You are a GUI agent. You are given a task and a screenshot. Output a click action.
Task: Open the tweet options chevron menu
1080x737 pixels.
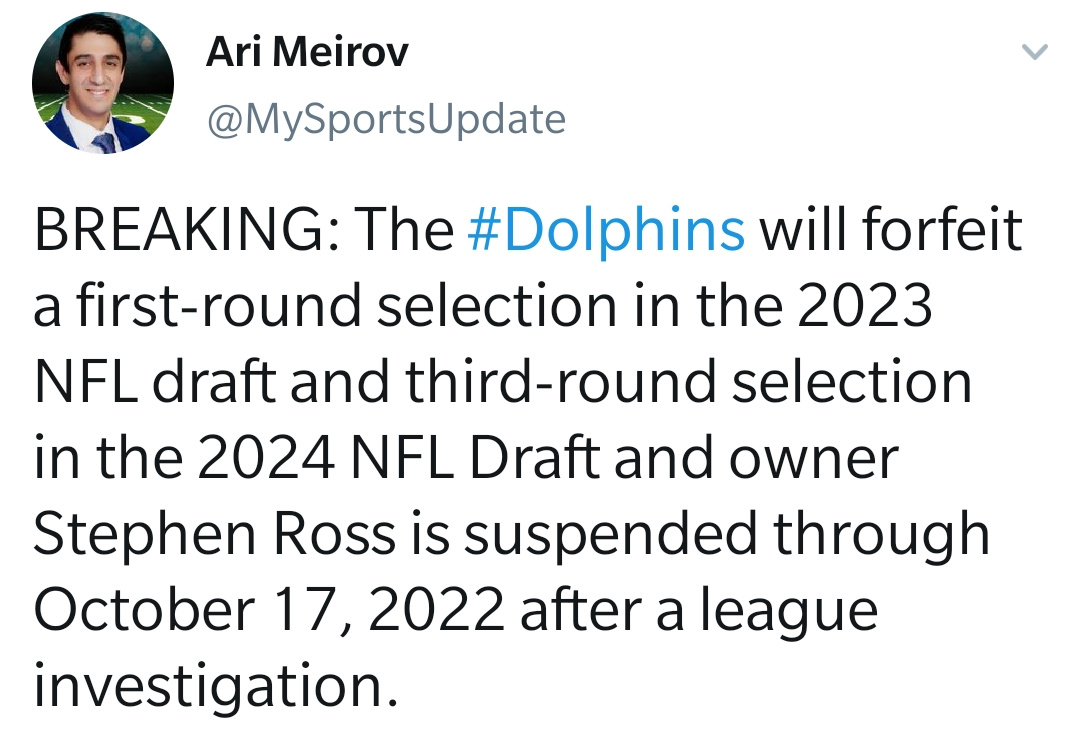click(1035, 52)
